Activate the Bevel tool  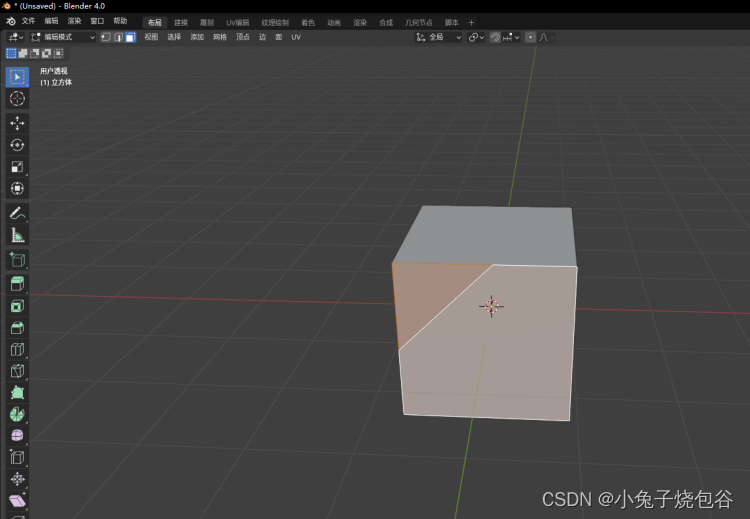(x=17, y=328)
